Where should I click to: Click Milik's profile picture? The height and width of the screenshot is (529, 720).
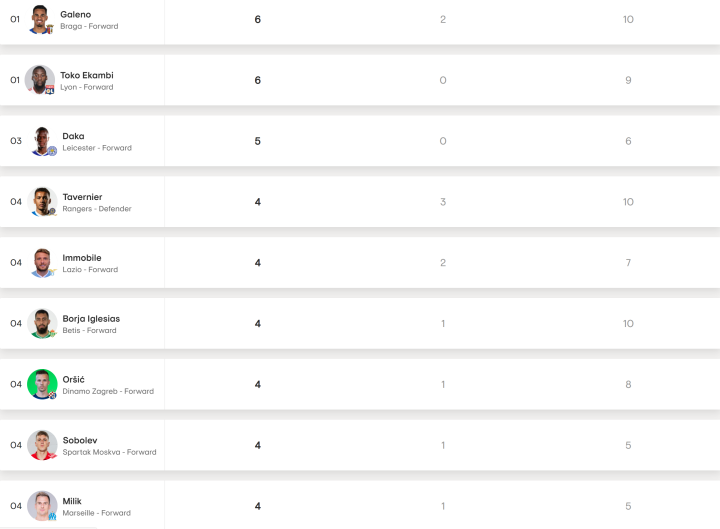tap(42, 506)
